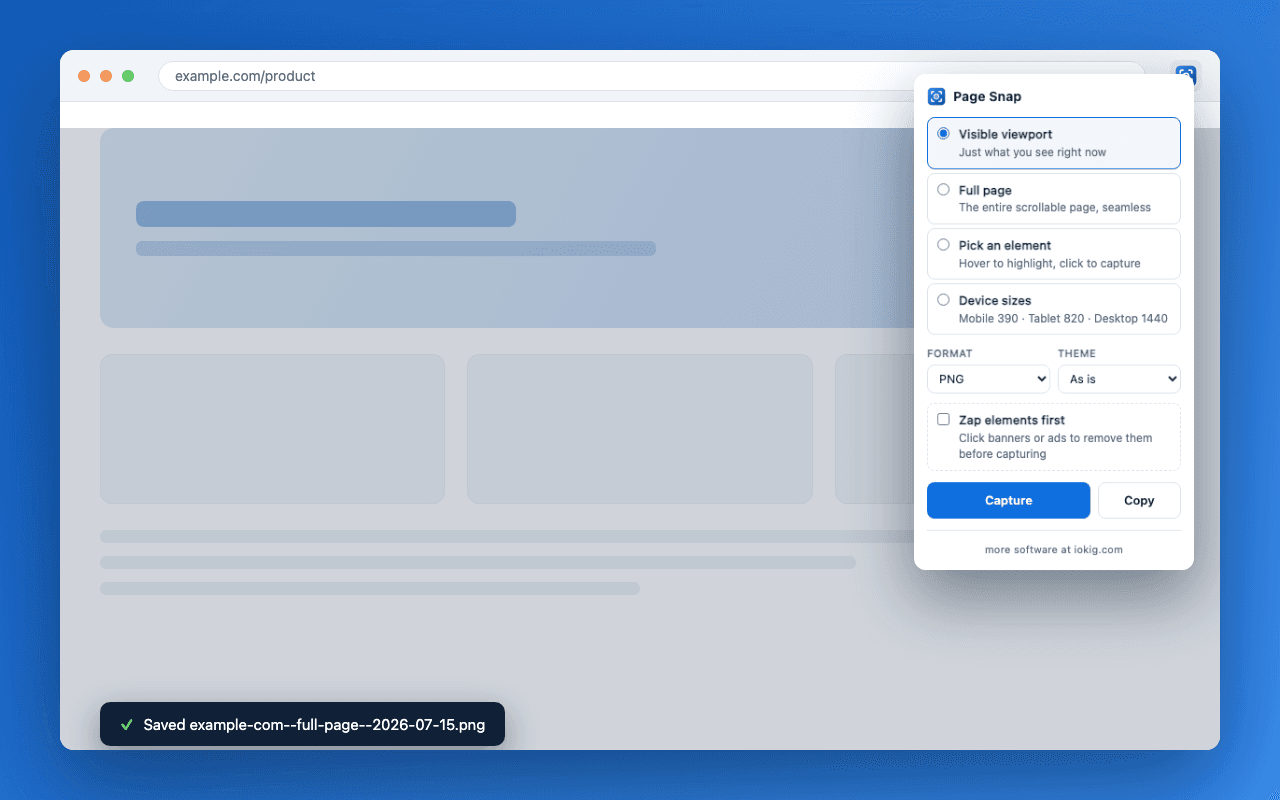This screenshot has height=800, width=1280.
Task: Click the Page Snap logo in popup header
Action: (936, 96)
